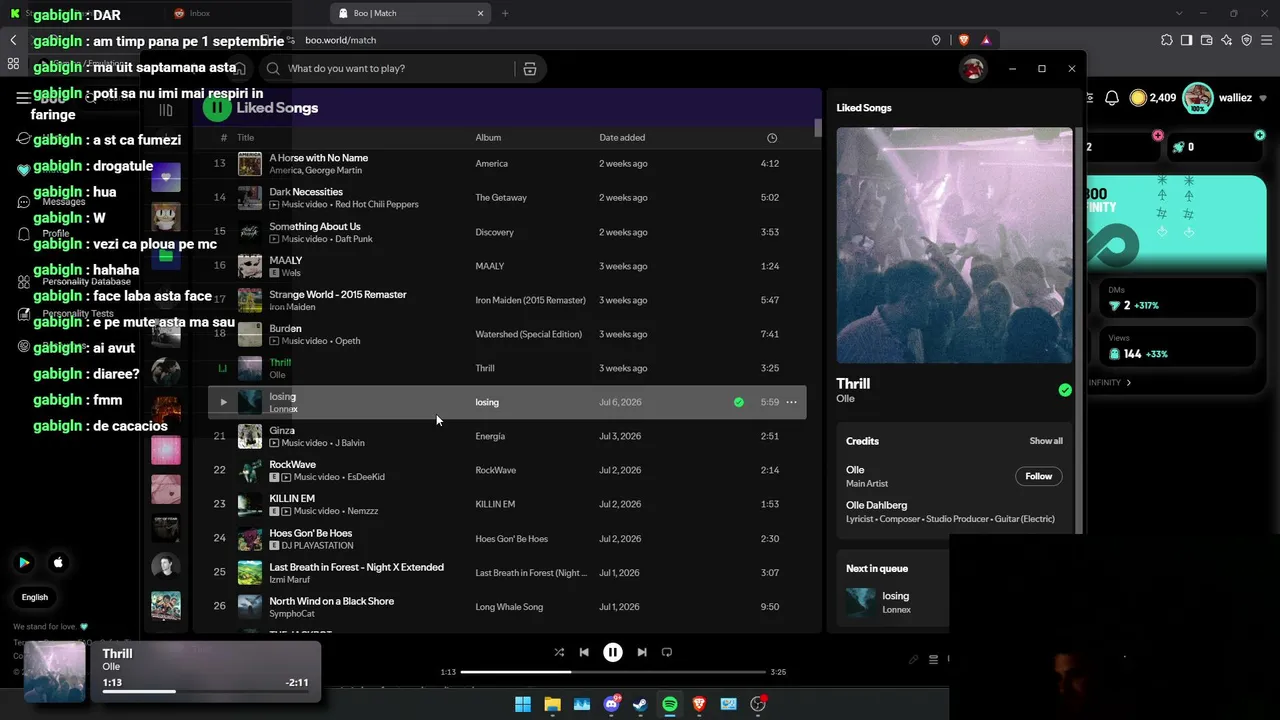1280x720 pixels.
Task: Open Spotify Browse icon in search bar
Action: 530,69
